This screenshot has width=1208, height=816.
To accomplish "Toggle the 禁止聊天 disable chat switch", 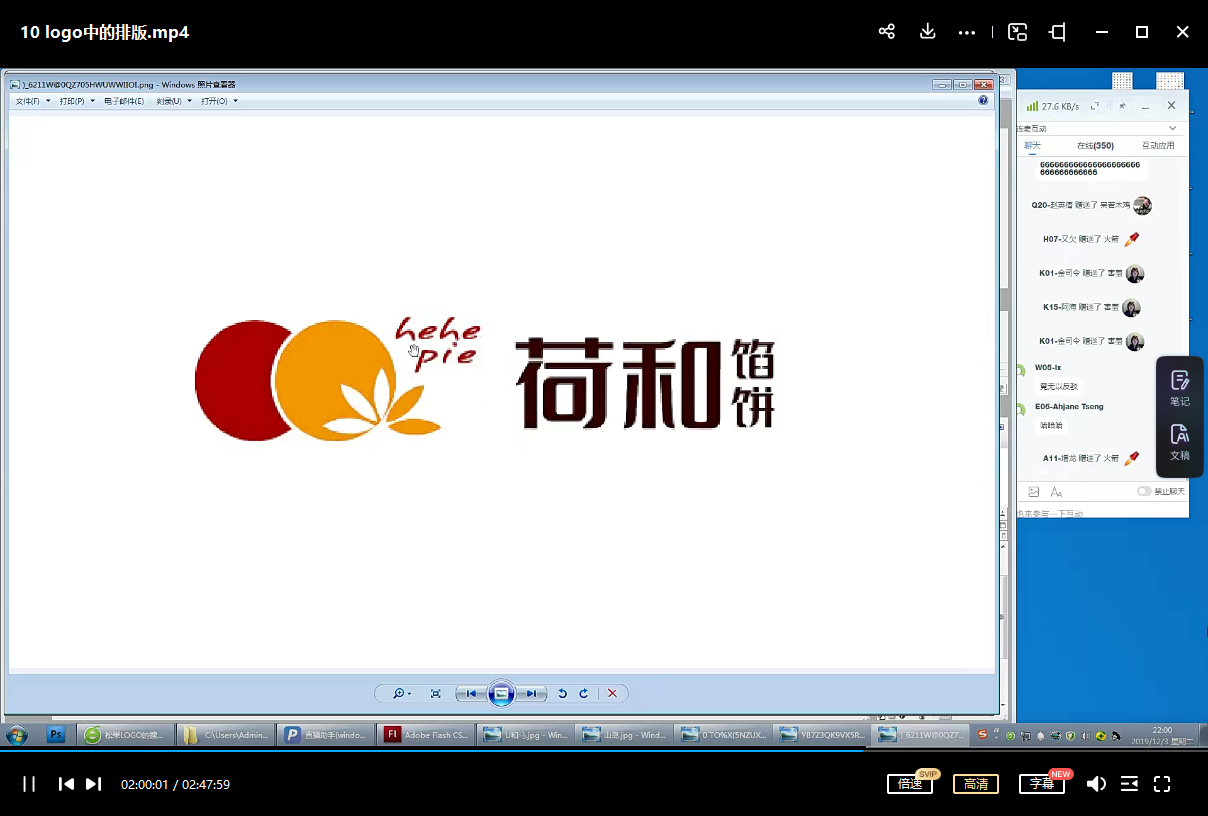I will click(1144, 492).
